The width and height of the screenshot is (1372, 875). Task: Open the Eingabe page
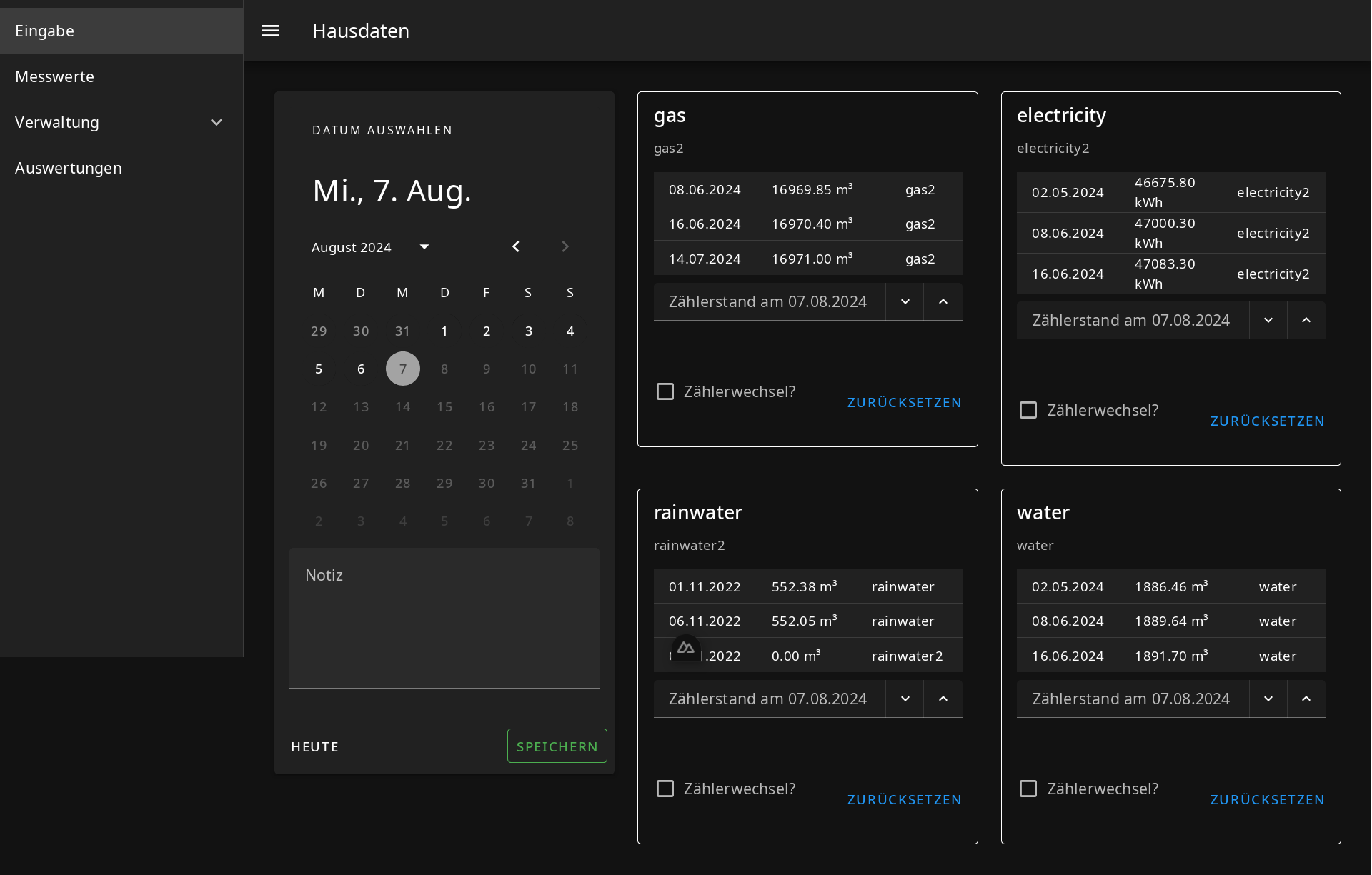coord(121,31)
